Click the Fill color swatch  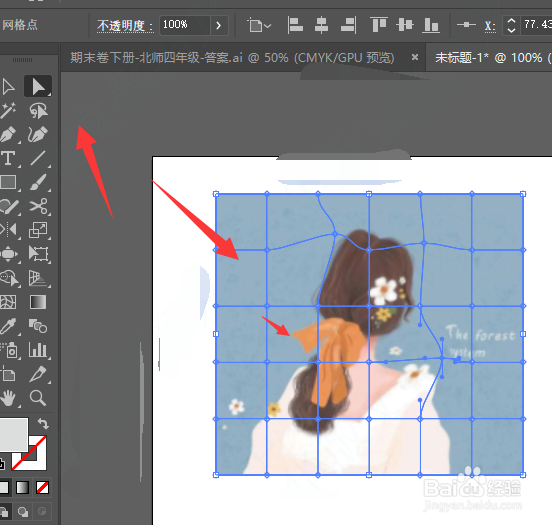click(x=13, y=435)
